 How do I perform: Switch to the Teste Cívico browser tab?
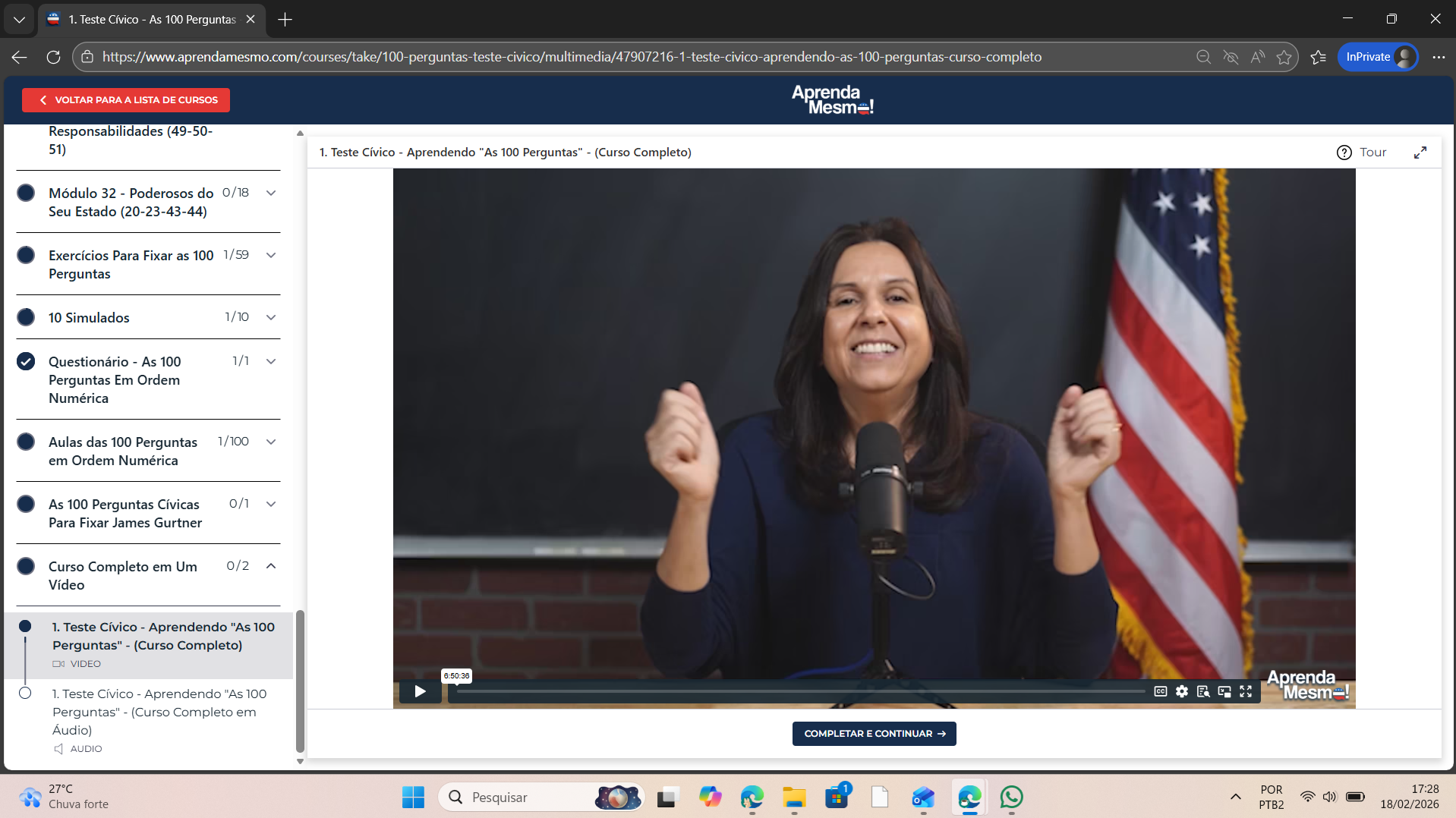[x=152, y=20]
